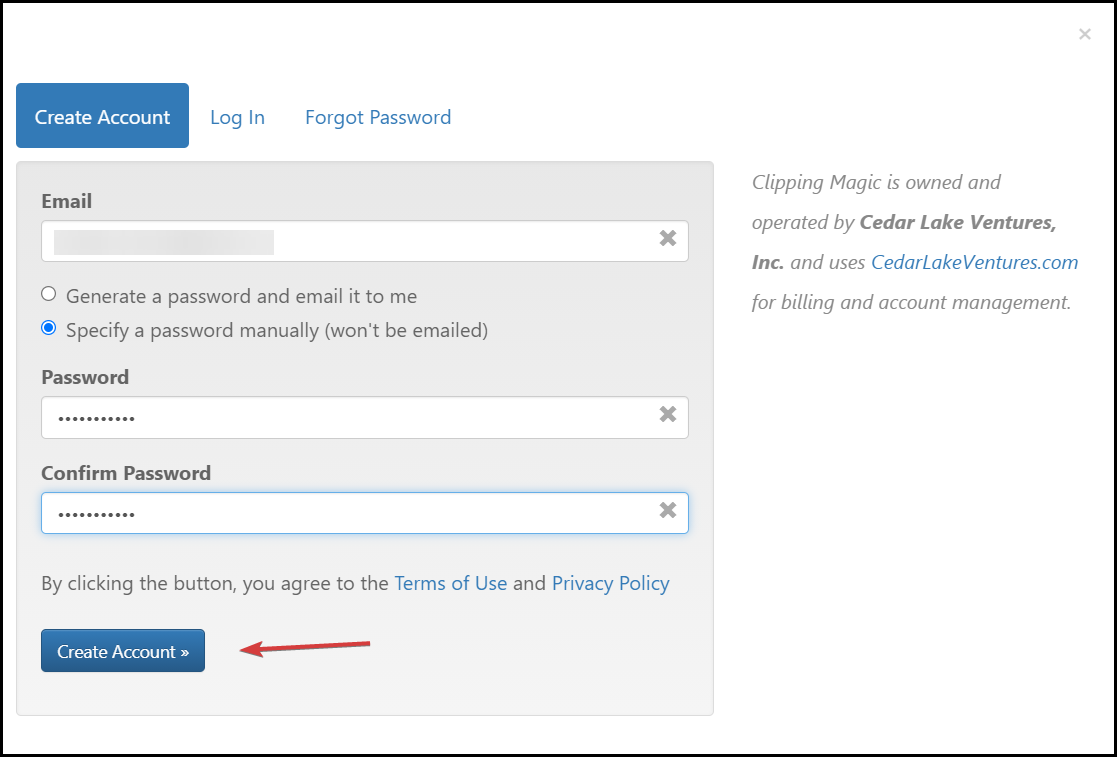The height and width of the screenshot is (757, 1117).
Task: Clear the Confirm Password field using its X icon
Action: coord(668,510)
